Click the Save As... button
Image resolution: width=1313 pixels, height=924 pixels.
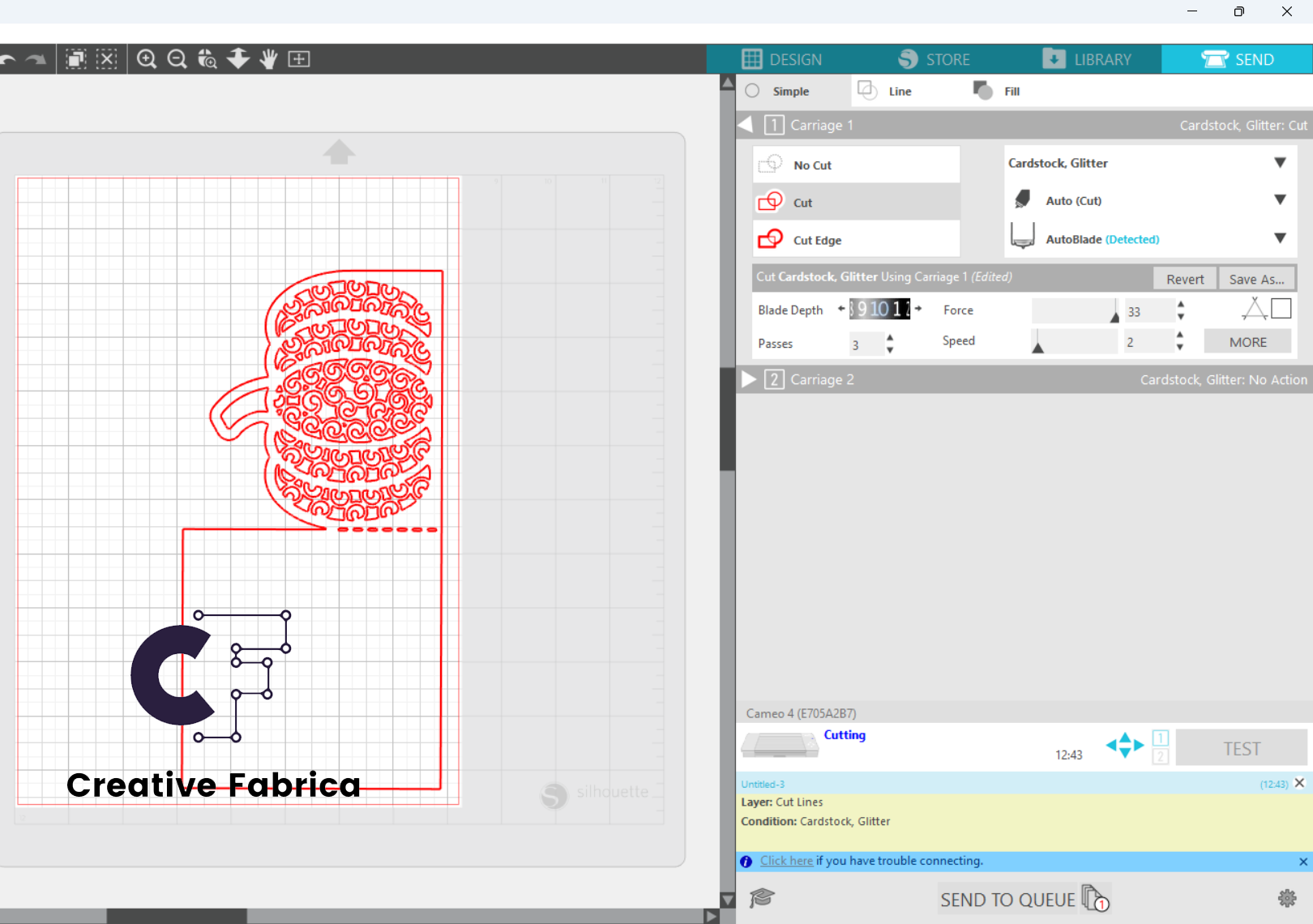coord(1256,279)
